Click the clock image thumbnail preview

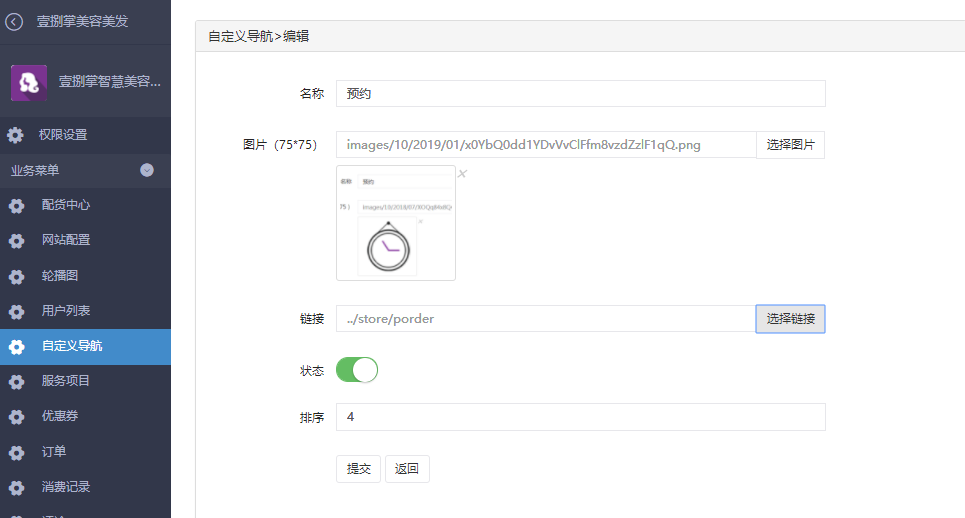pyautogui.click(x=396, y=223)
